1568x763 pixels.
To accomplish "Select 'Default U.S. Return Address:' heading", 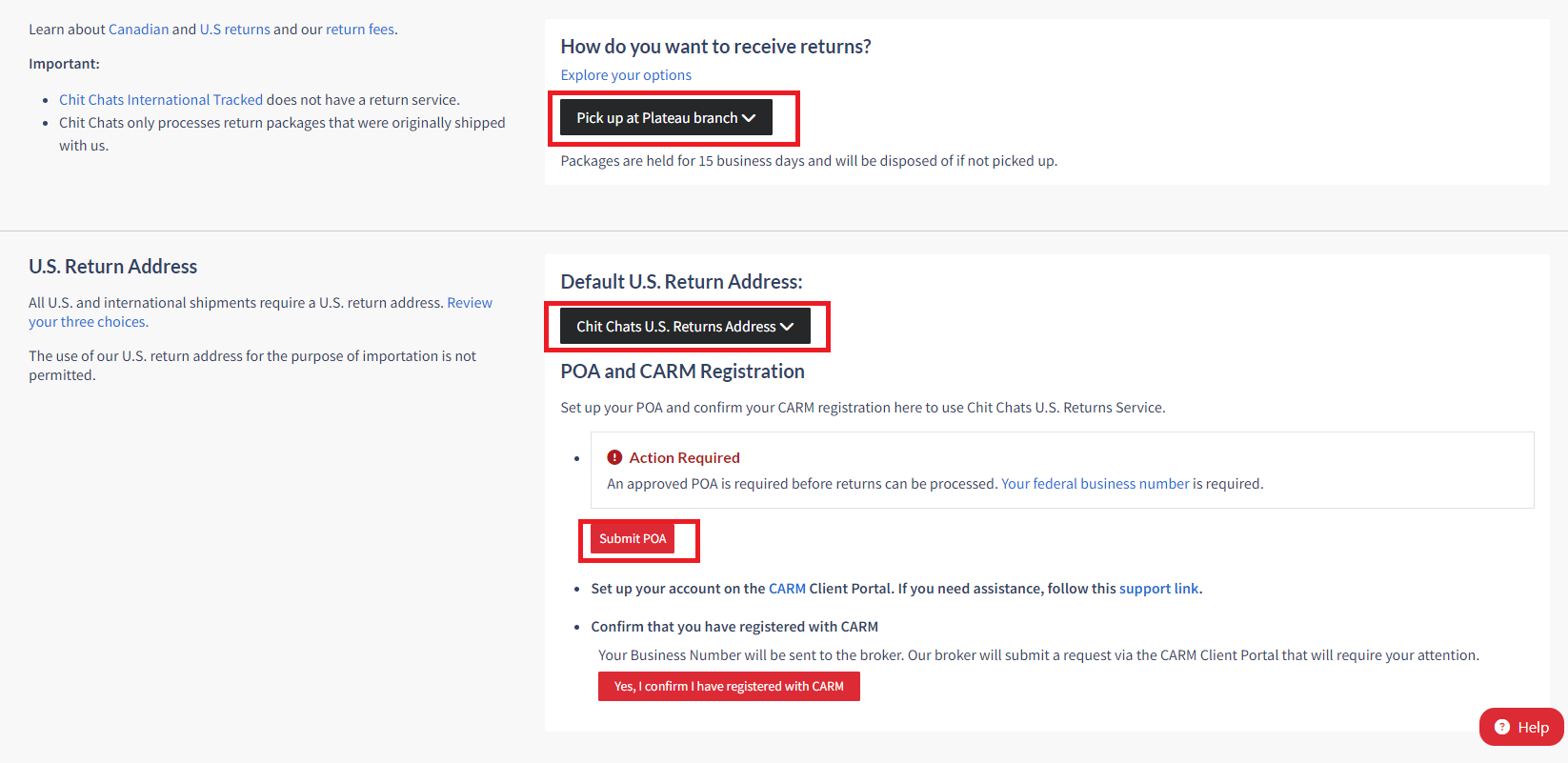I will click(681, 282).
